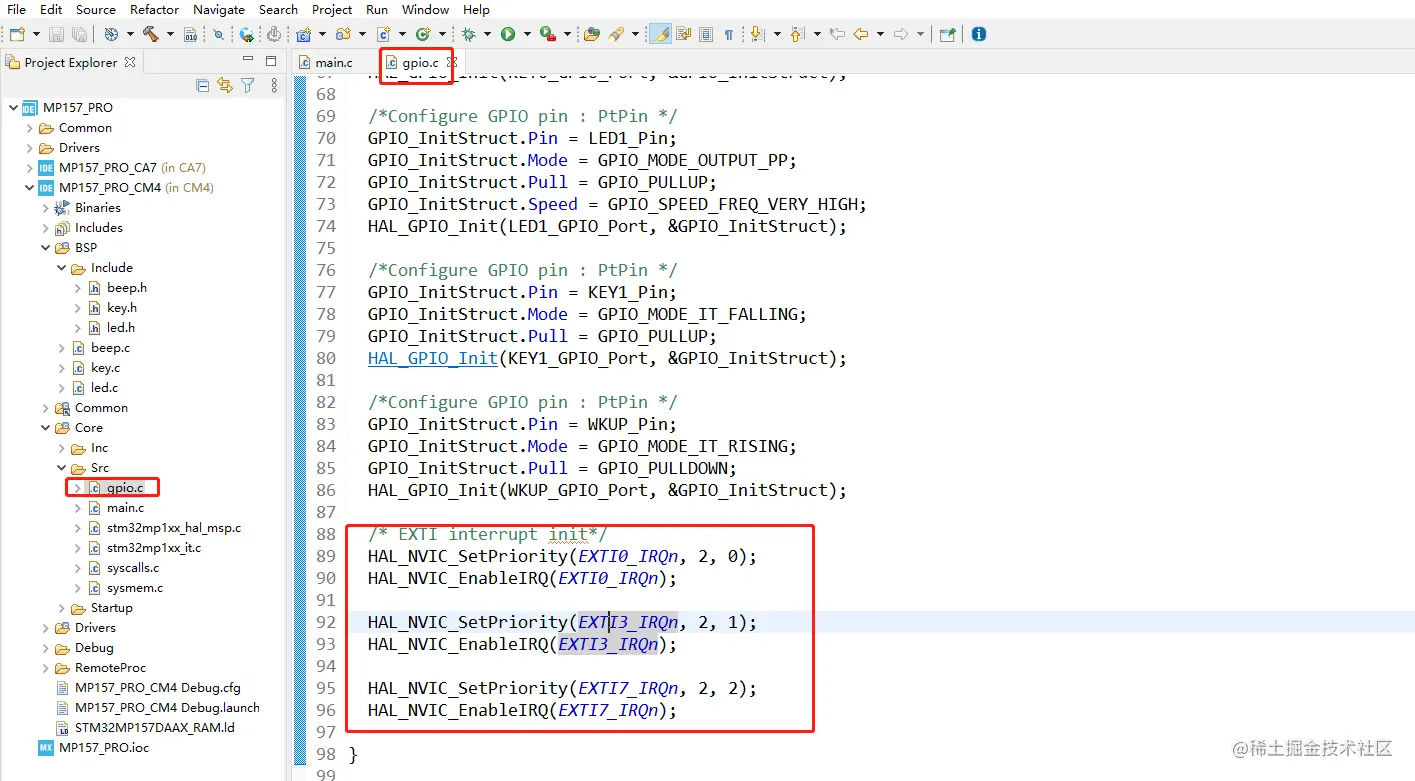Toggle Mark Occurrences highlighter

660,34
